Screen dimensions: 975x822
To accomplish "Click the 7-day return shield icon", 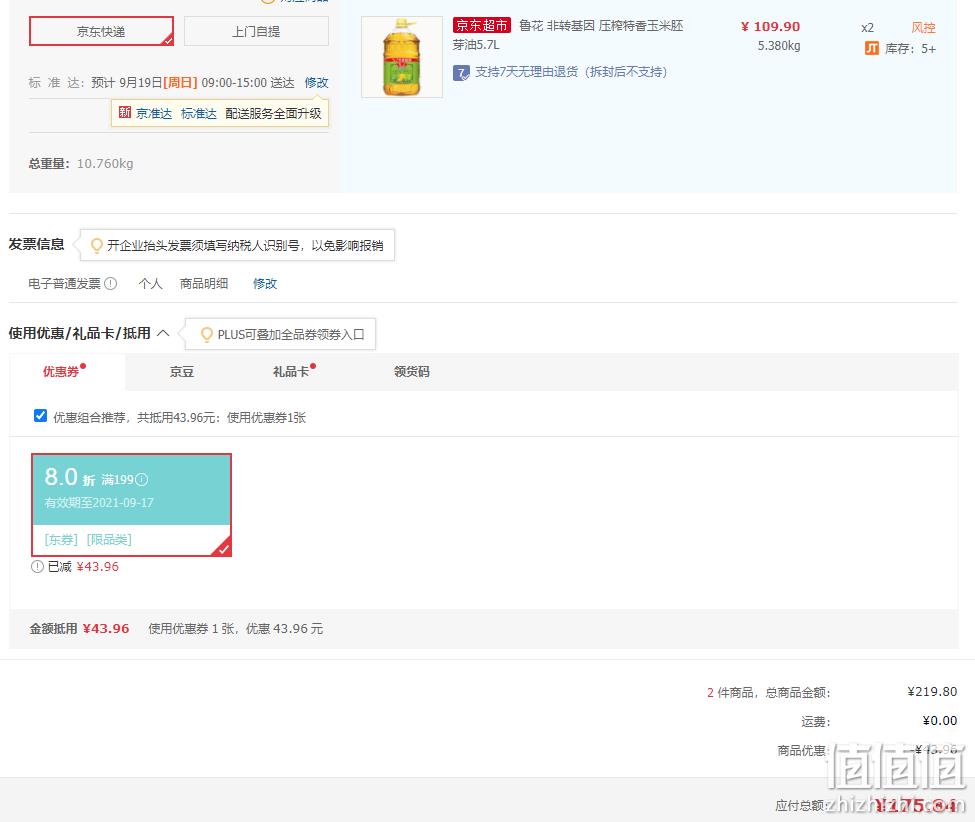I will (x=461, y=73).
